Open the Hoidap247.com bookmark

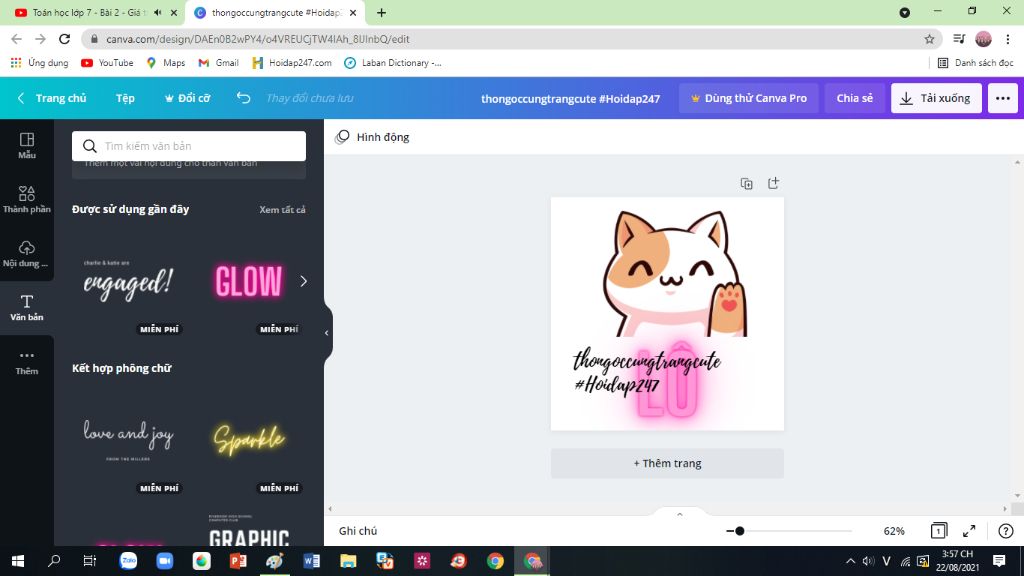point(292,63)
